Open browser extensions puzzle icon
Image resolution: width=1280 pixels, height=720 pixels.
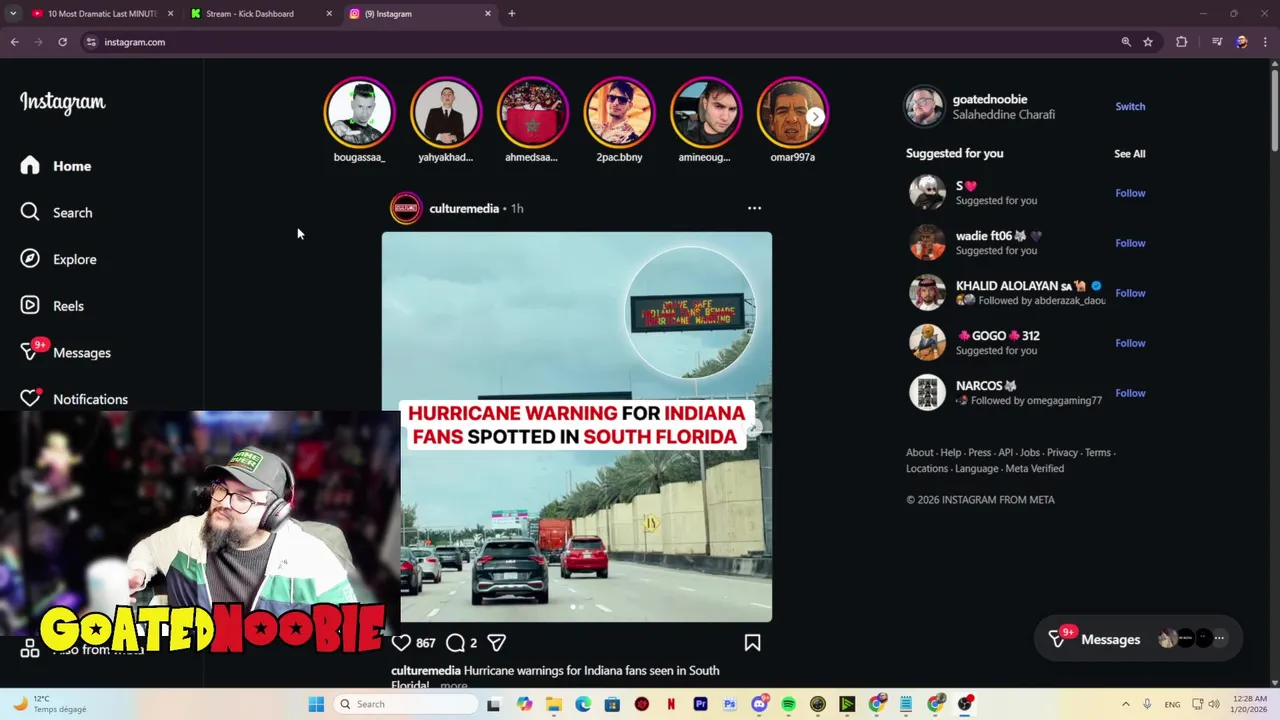(1181, 42)
